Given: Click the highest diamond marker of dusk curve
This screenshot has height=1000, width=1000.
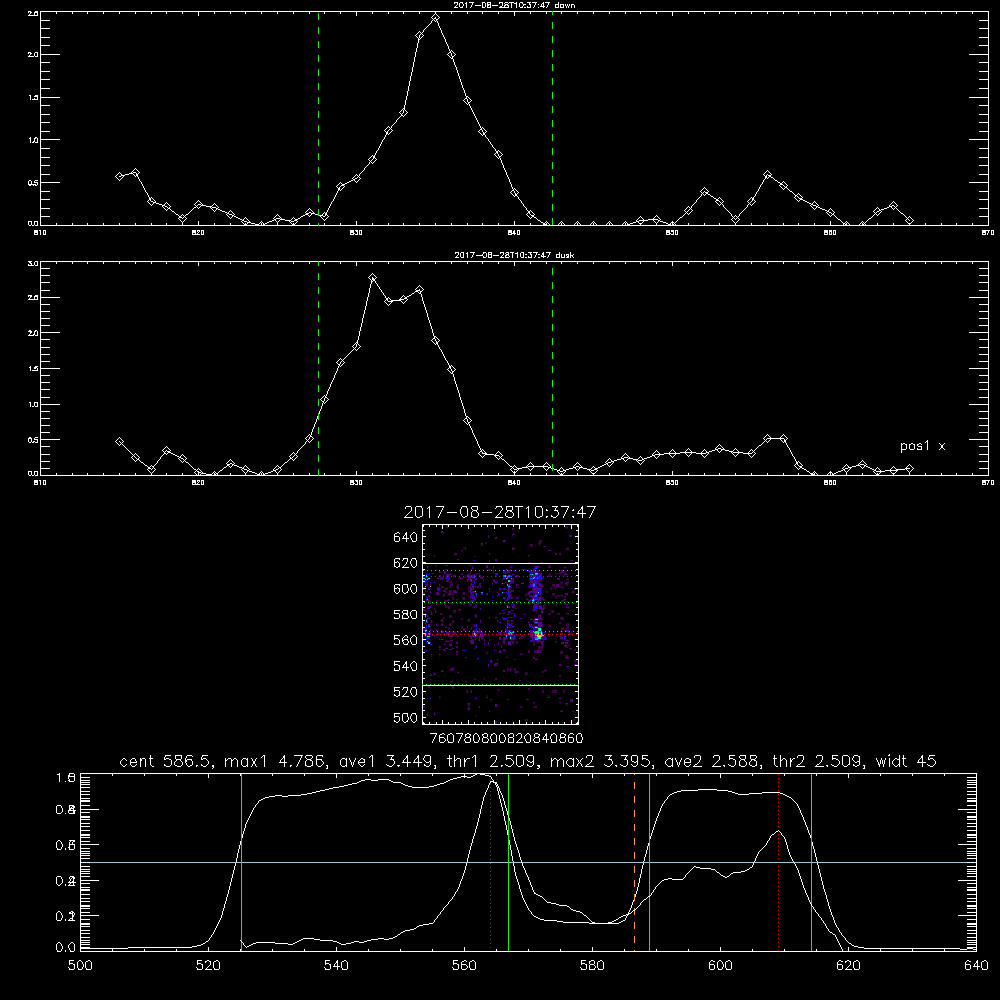Looking at the screenshot, I should (372, 277).
